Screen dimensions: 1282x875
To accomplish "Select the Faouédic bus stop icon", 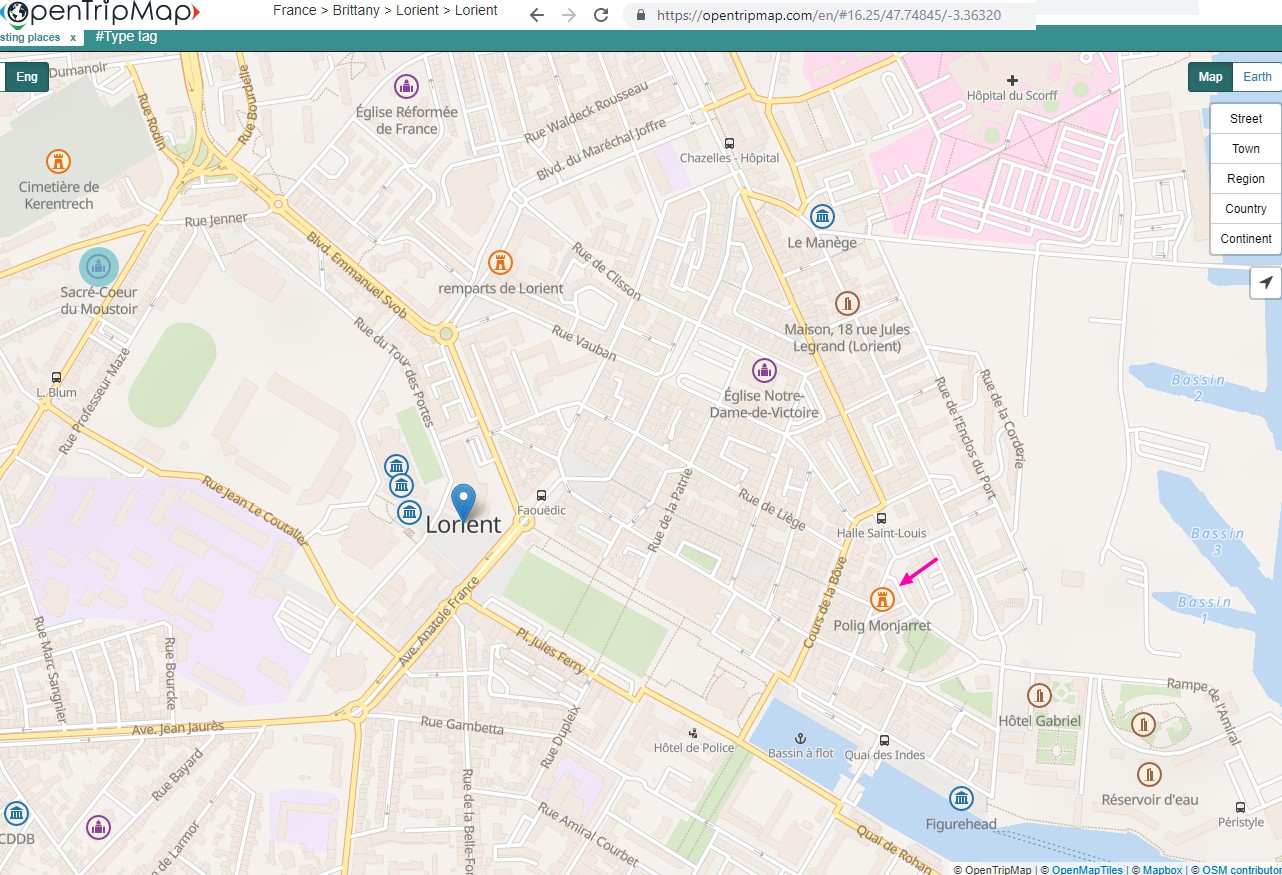I will tap(542, 495).
